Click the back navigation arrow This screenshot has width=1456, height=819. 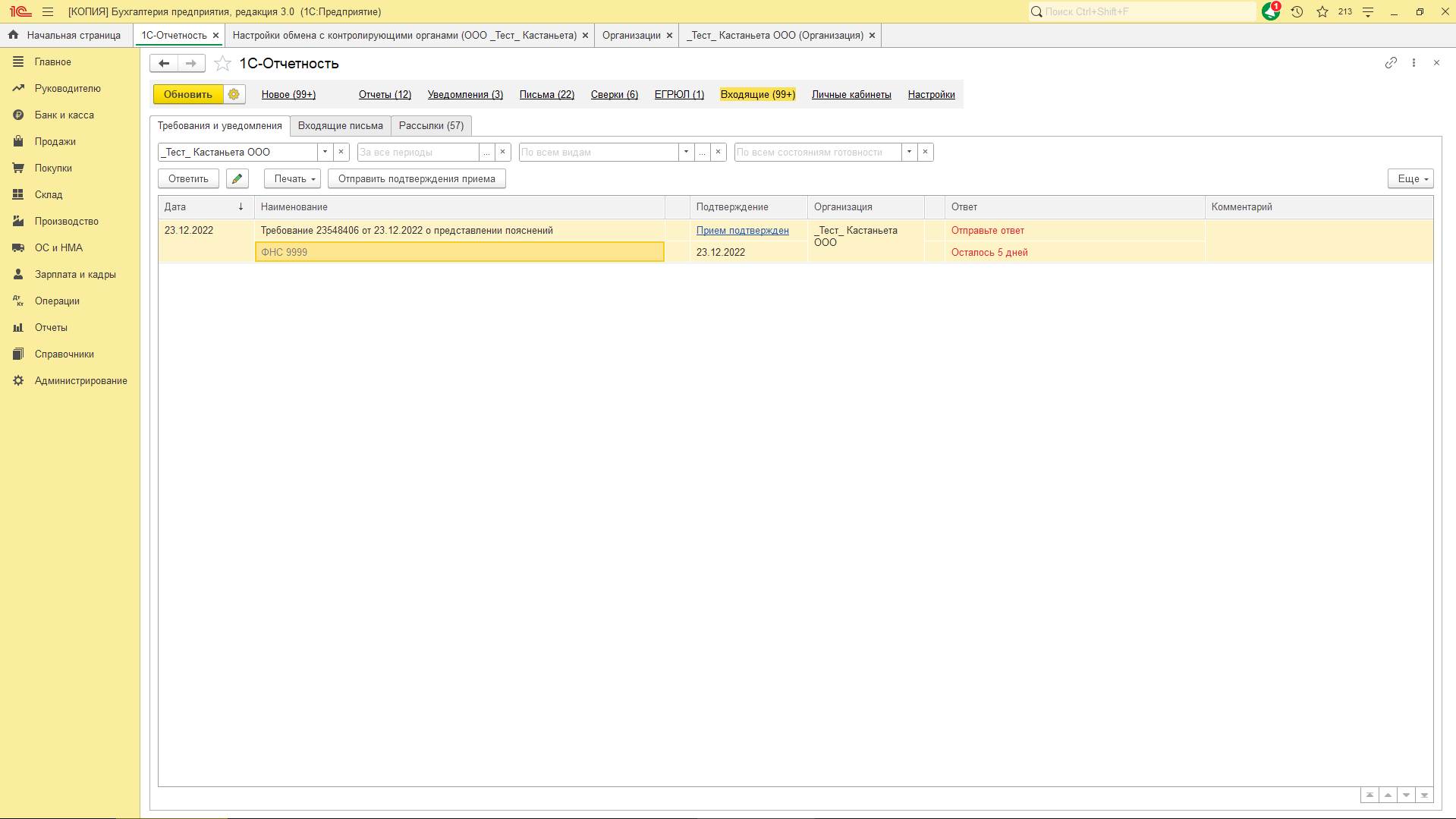pos(164,63)
